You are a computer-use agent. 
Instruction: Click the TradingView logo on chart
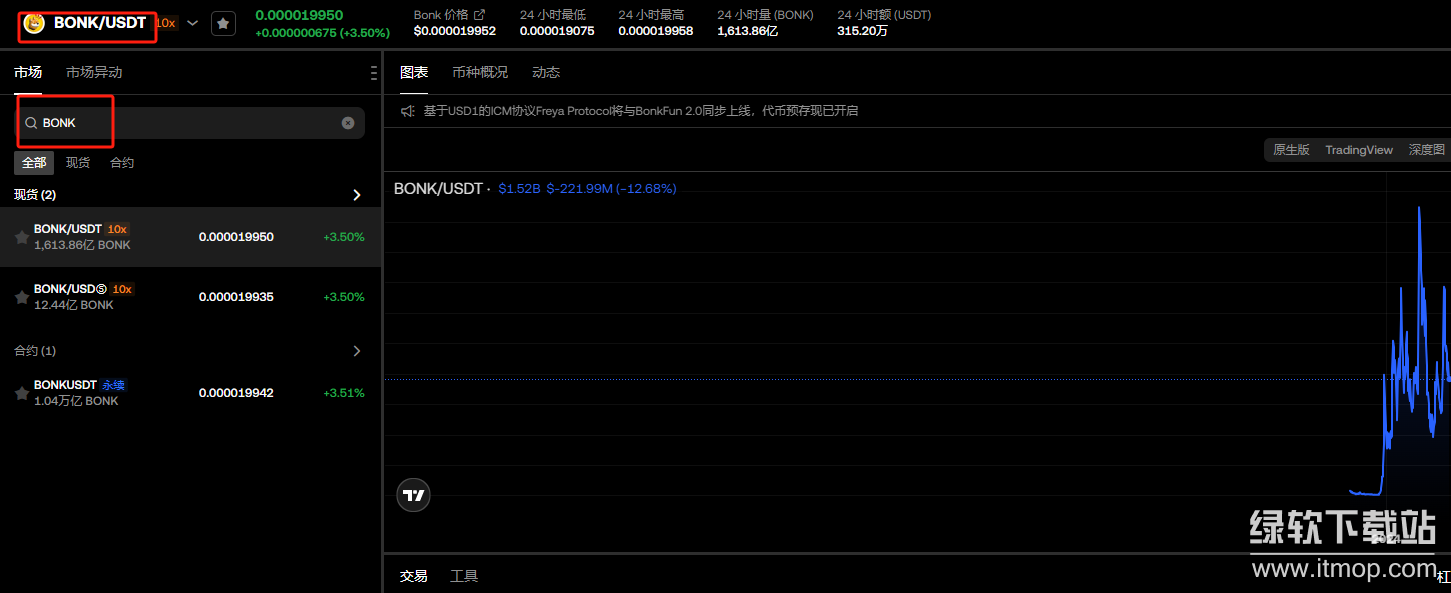click(x=413, y=494)
